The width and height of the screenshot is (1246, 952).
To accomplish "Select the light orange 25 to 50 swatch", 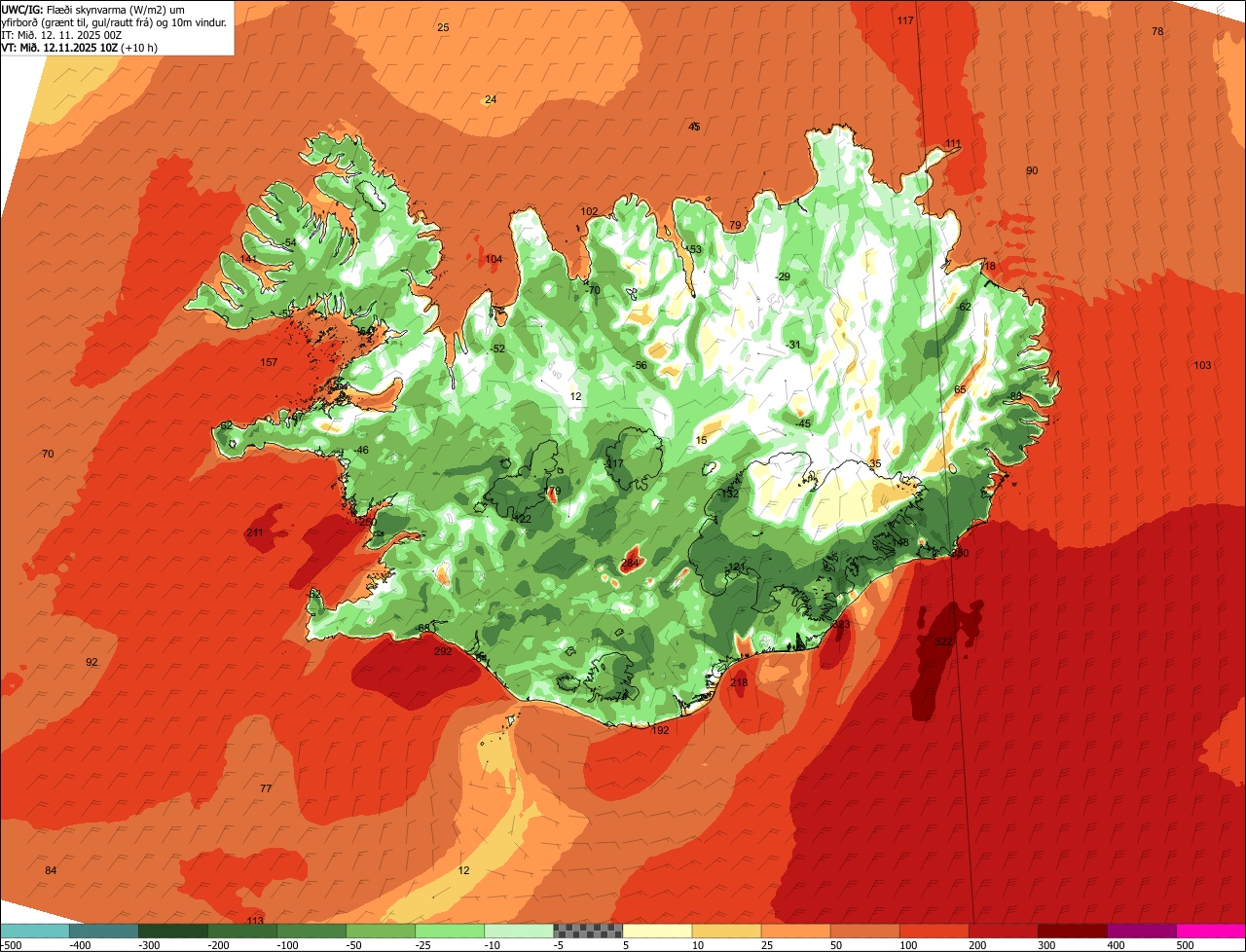I will click(x=794, y=931).
